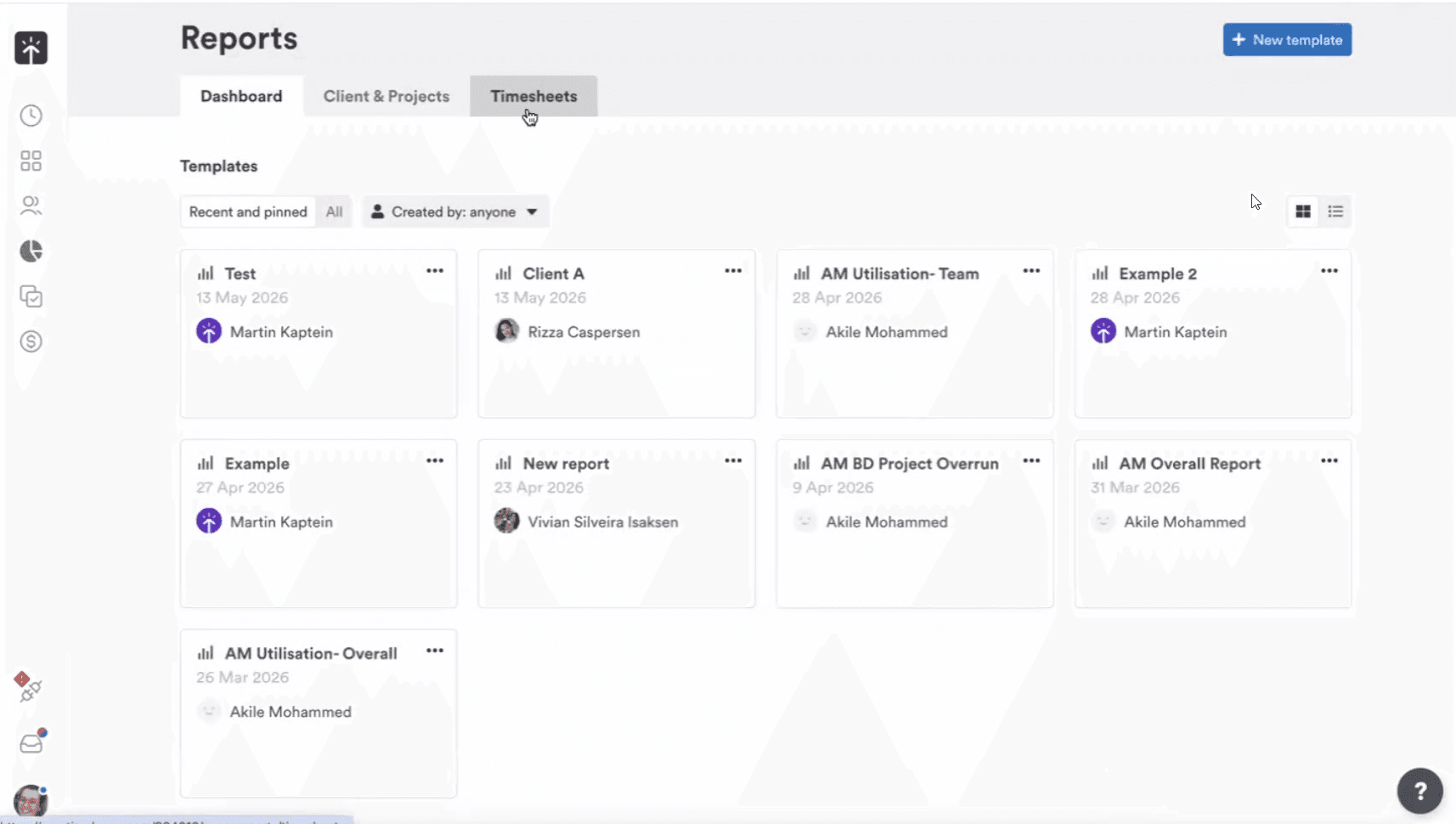Switch to grid view layout
This screenshot has height=824, width=1456.
pyautogui.click(x=1302, y=212)
